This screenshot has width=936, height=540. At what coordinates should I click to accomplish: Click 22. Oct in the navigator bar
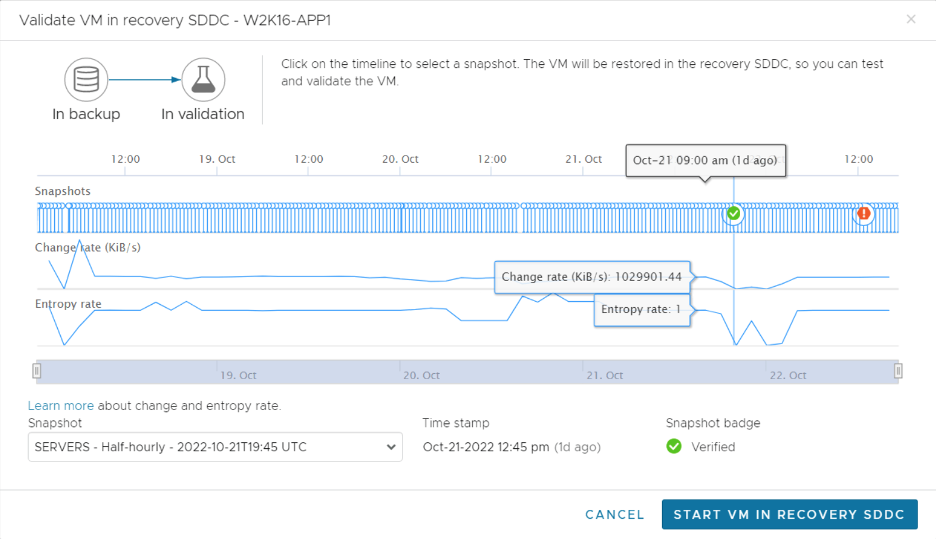tap(788, 375)
